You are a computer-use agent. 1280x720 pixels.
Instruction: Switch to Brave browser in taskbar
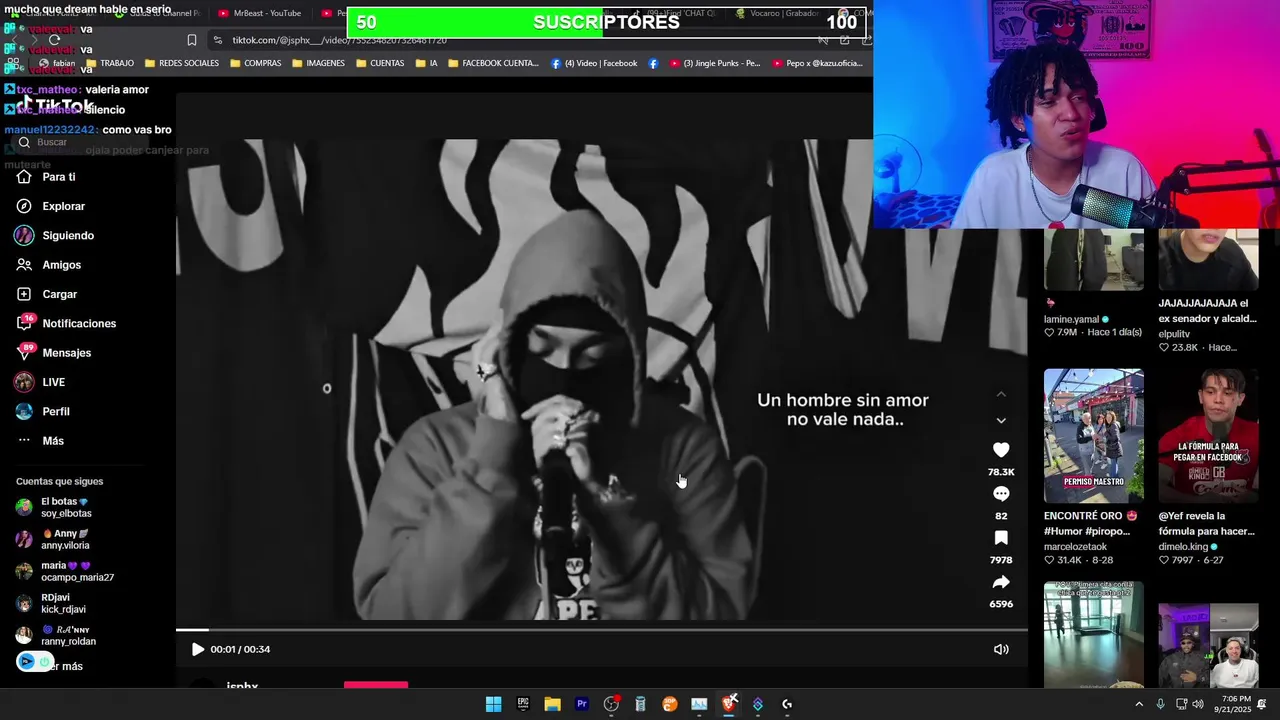click(729, 704)
